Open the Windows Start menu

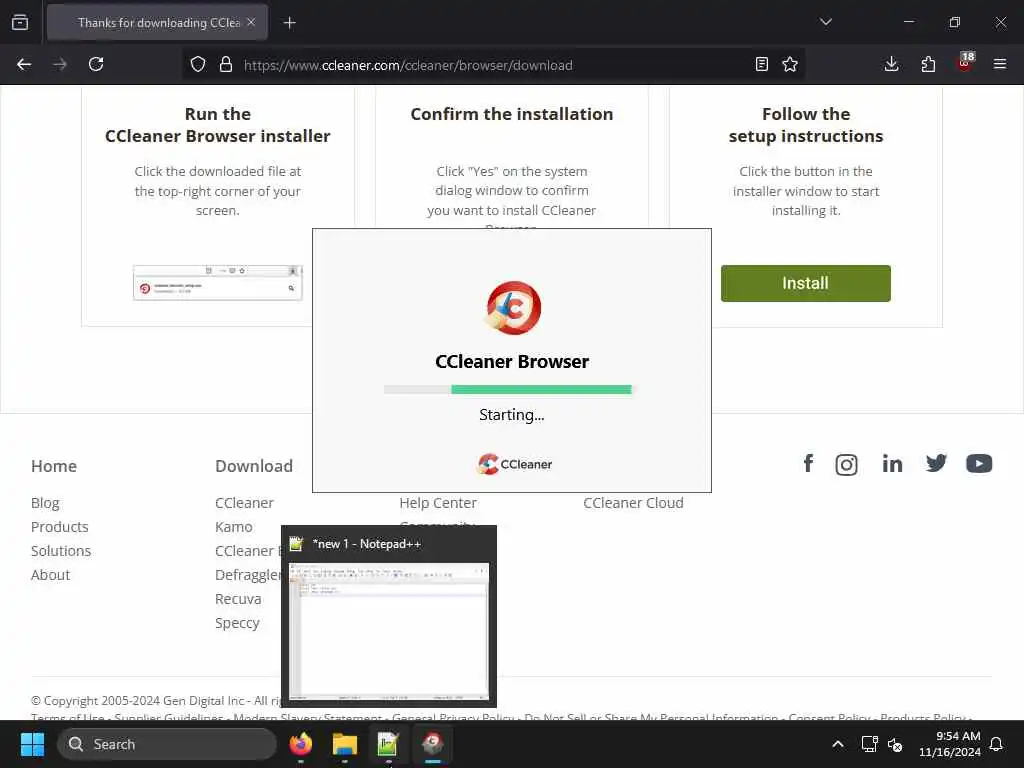coord(32,744)
